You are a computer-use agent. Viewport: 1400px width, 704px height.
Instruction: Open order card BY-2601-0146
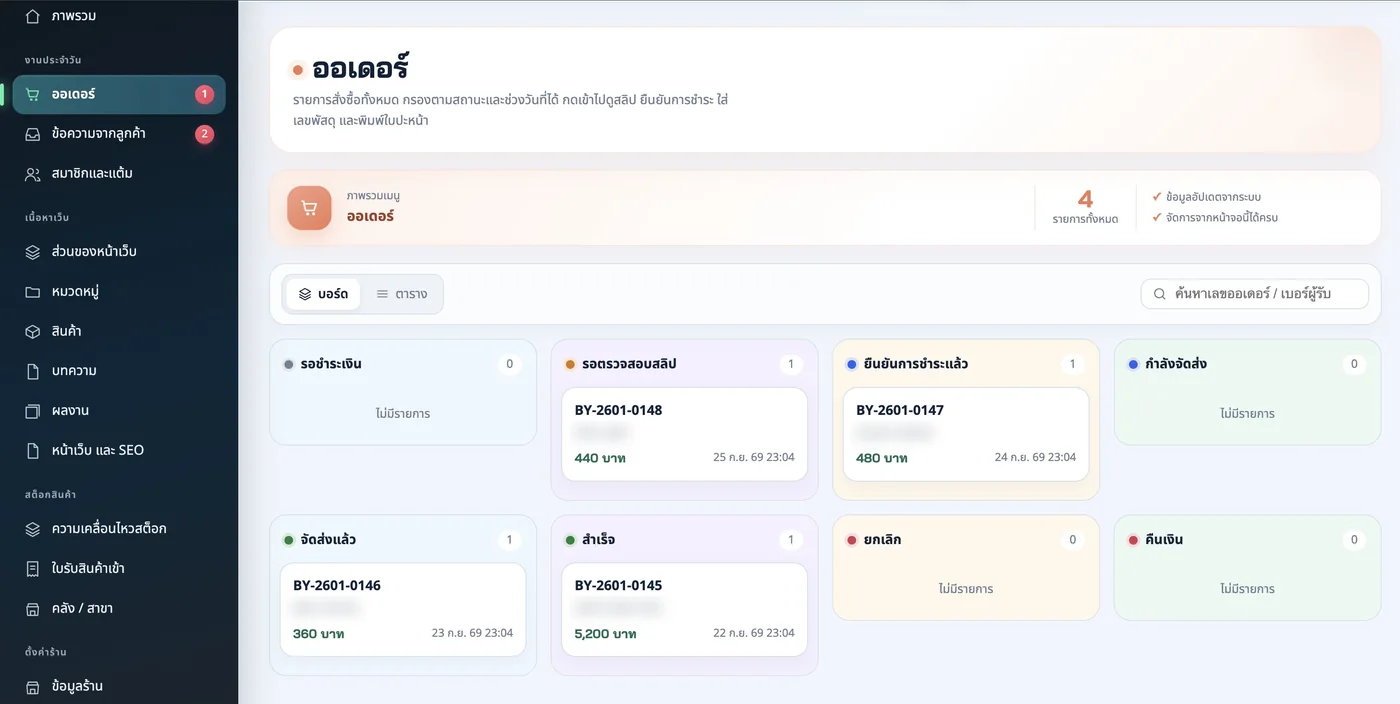pyautogui.click(x=403, y=610)
